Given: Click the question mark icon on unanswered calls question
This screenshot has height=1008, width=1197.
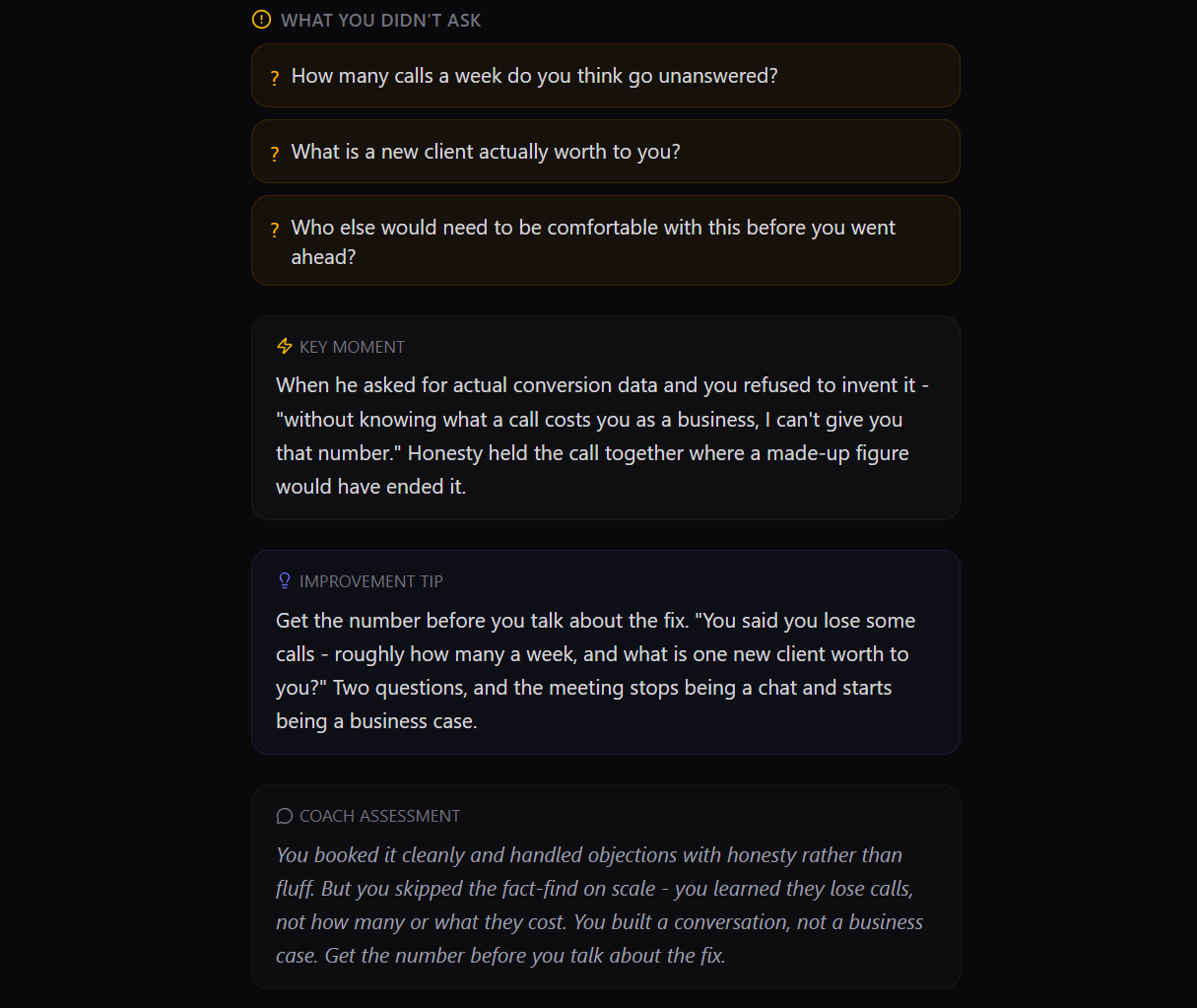Looking at the screenshot, I should pos(275,78).
